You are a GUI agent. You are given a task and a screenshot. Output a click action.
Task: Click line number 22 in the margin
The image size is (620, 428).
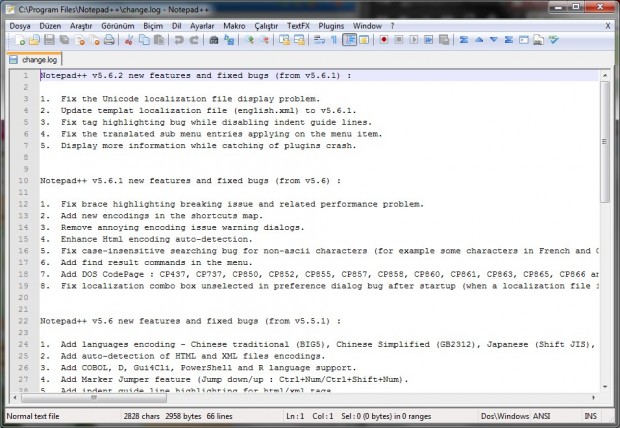23,321
